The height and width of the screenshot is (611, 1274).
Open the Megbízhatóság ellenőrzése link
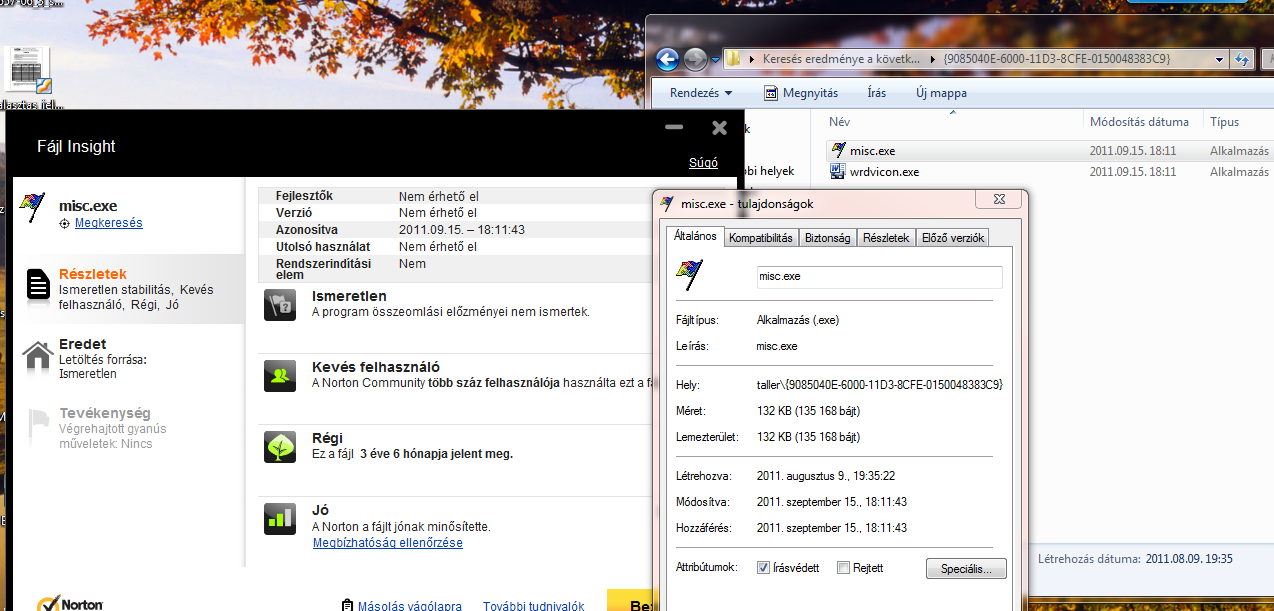(x=388, y=543)
